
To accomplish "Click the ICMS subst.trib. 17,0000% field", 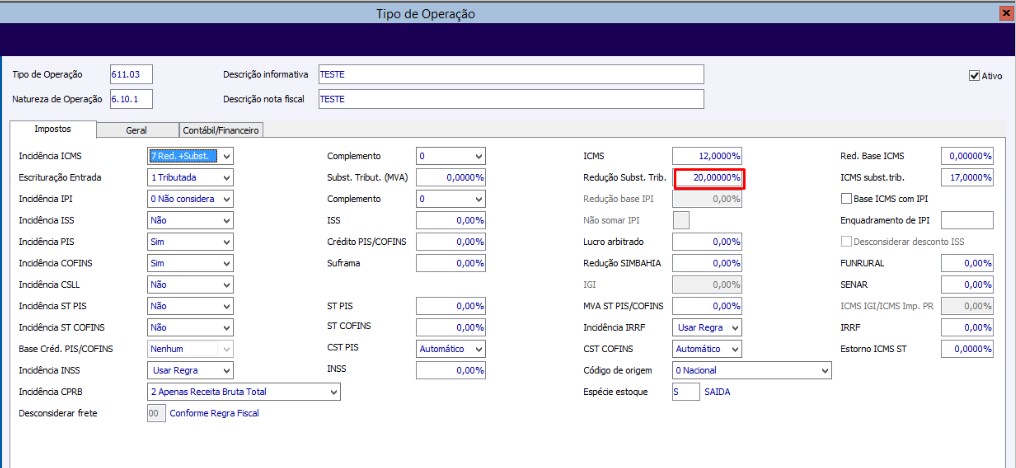I will (x=967, y=178).
